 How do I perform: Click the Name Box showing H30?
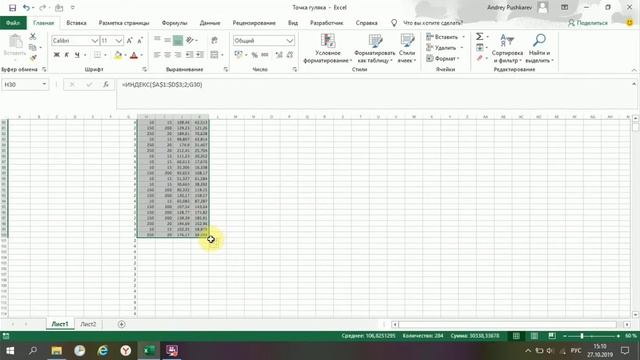coord(22,84)
